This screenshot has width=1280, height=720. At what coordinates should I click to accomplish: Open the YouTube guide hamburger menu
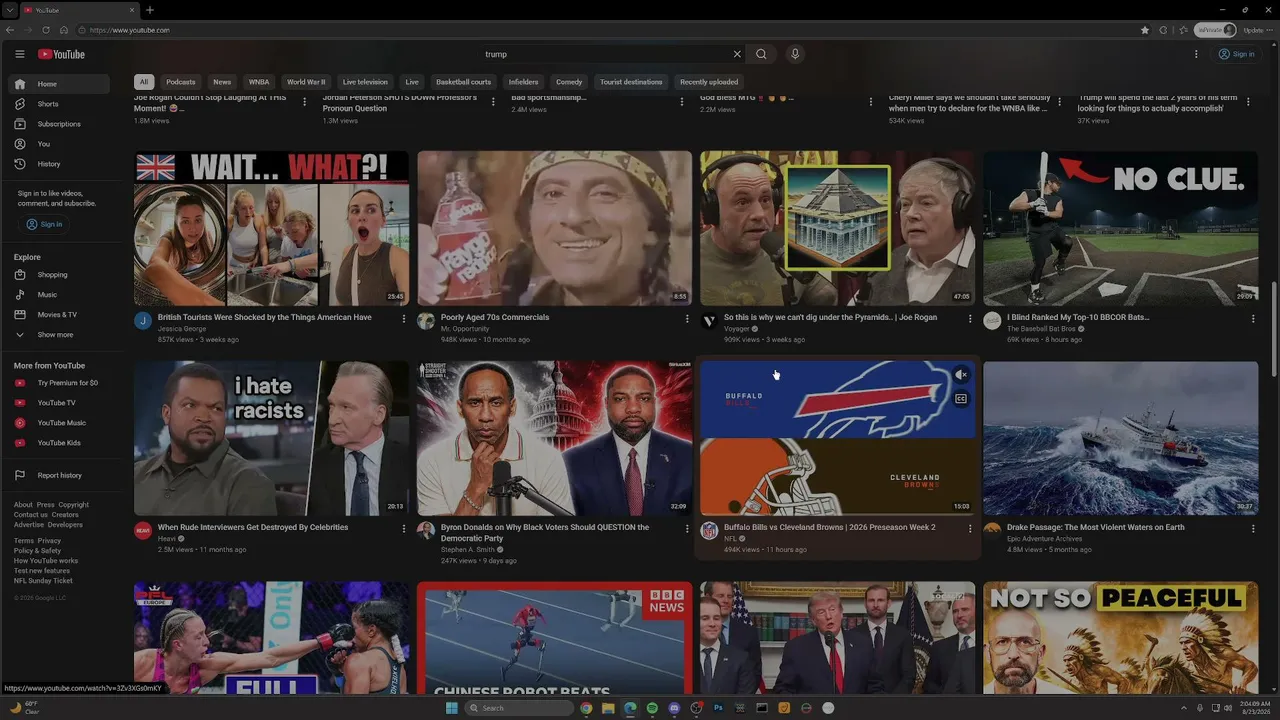point(20,54)
